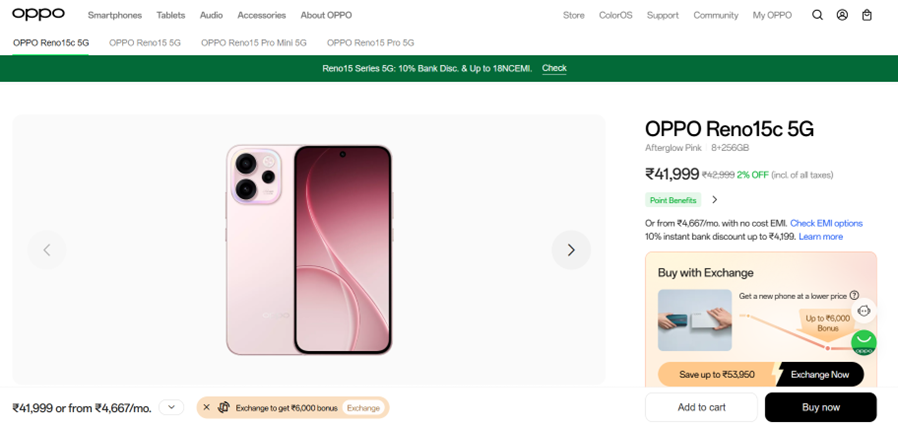Open the user account icon
Screen dimensions: 898x426
(x=842, y=15)
